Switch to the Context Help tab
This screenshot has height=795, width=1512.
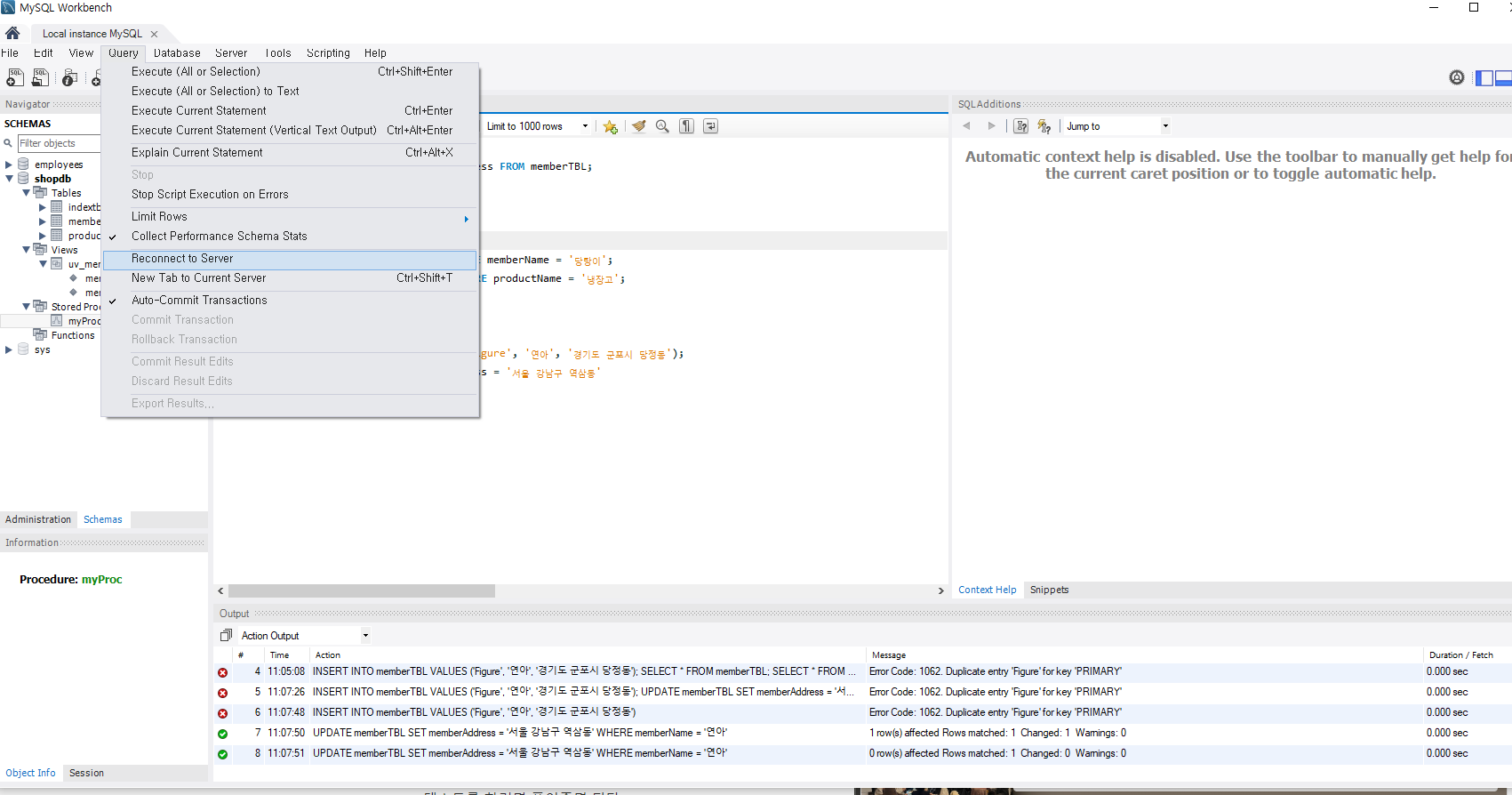coord(987,590)
